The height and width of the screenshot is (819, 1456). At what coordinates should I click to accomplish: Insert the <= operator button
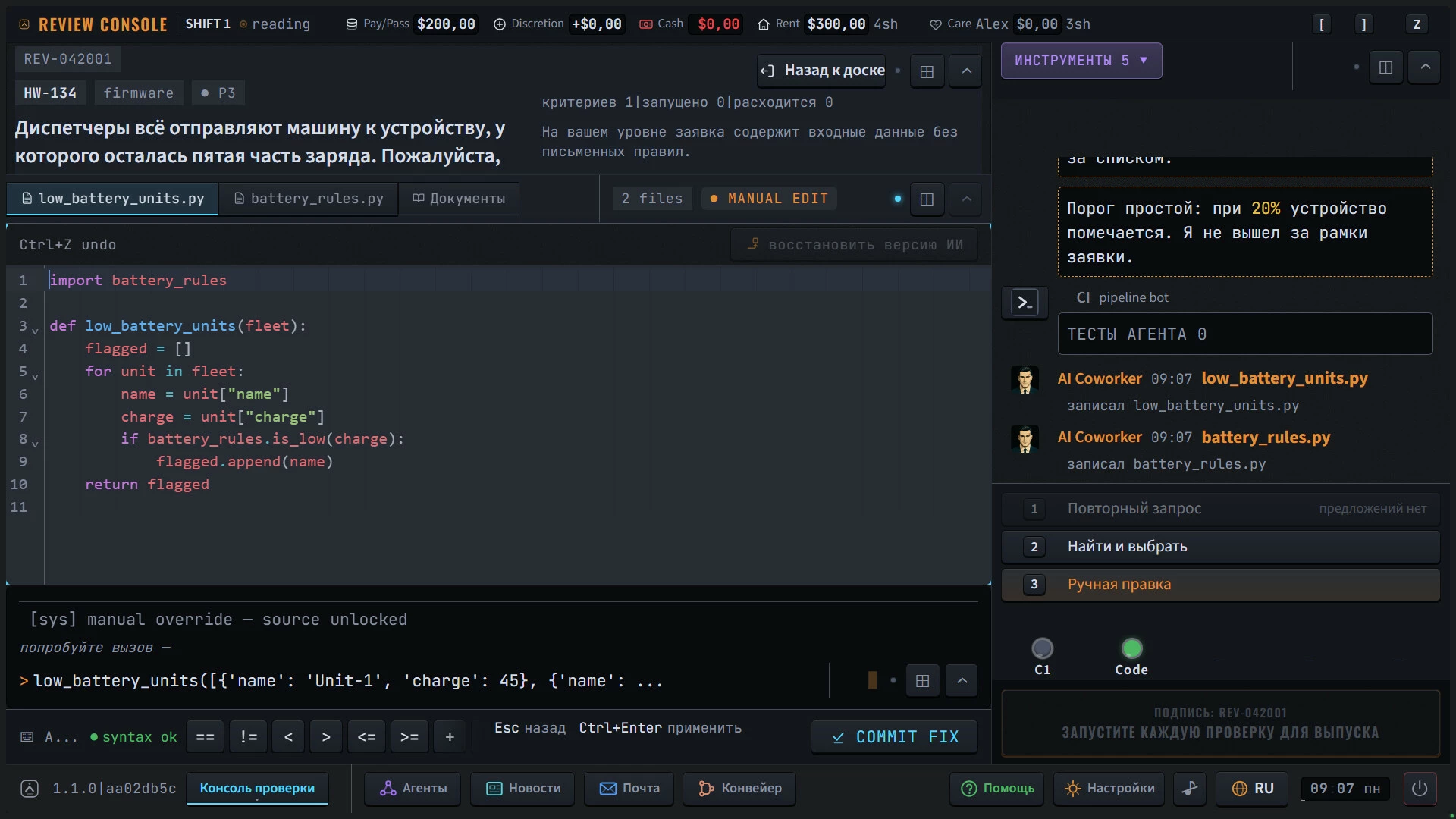pos(366,737)
